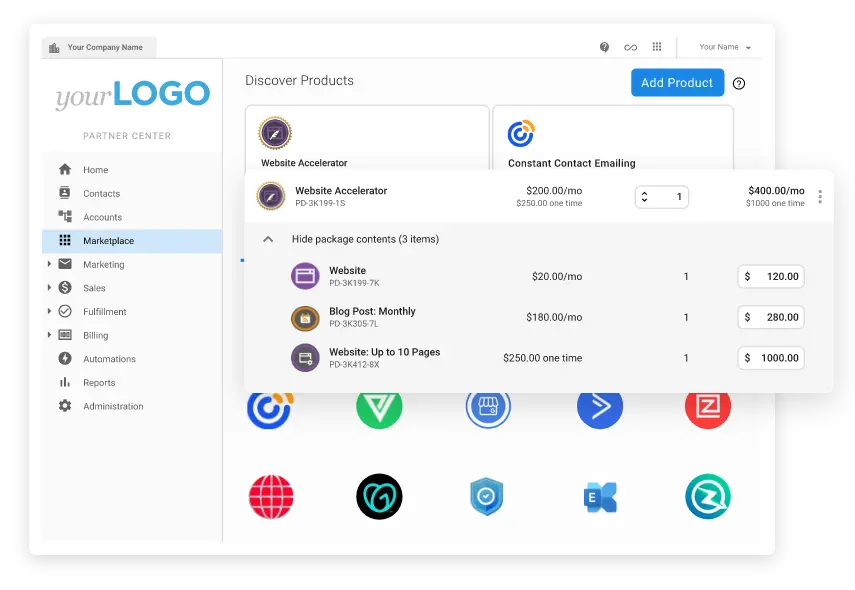The image size is (855, 590).
Task: Edit the Blog Post Monthly price field
Action: click(771, 317)
